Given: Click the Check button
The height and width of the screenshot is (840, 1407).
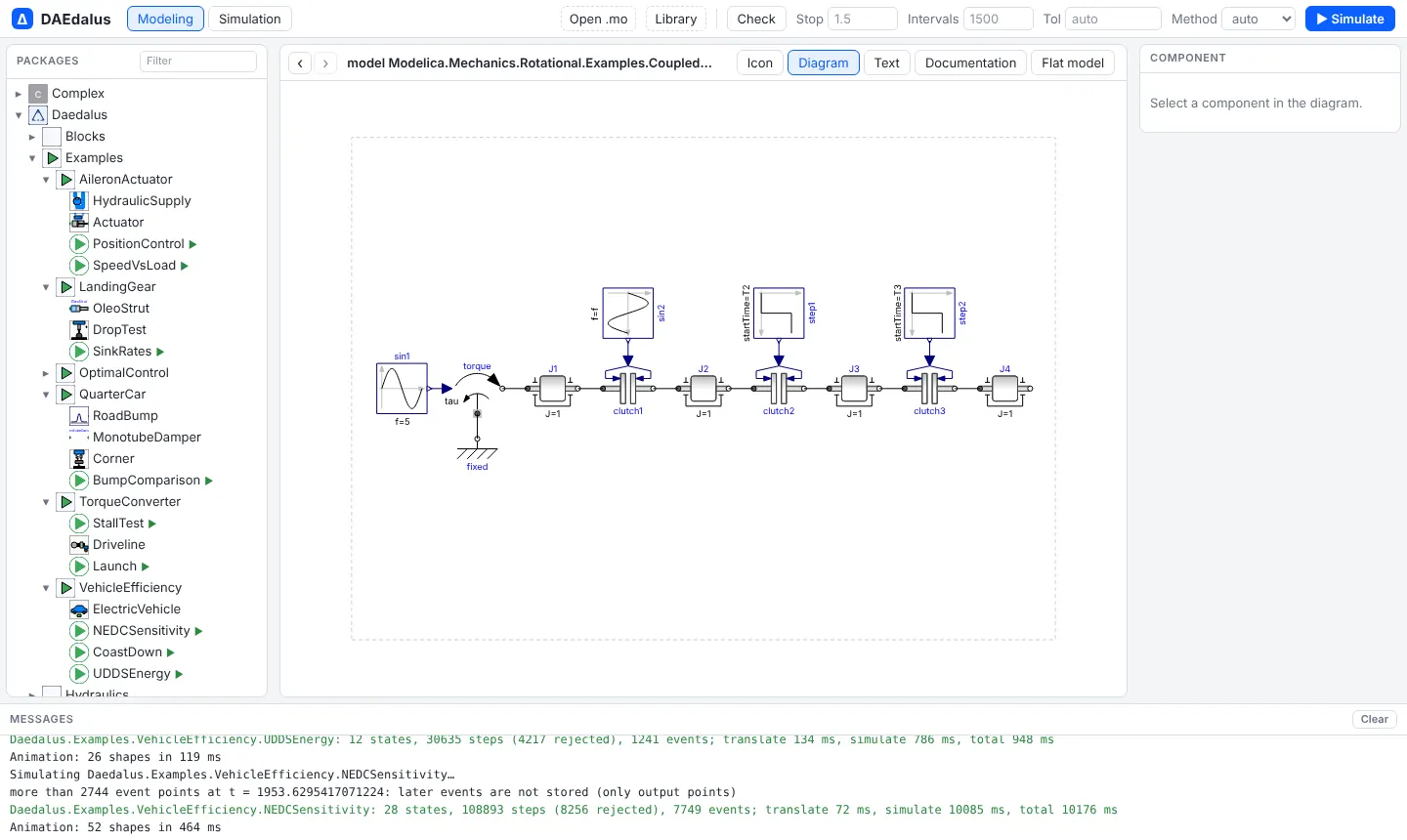Looking at the screenshot, I should point(756,19).
